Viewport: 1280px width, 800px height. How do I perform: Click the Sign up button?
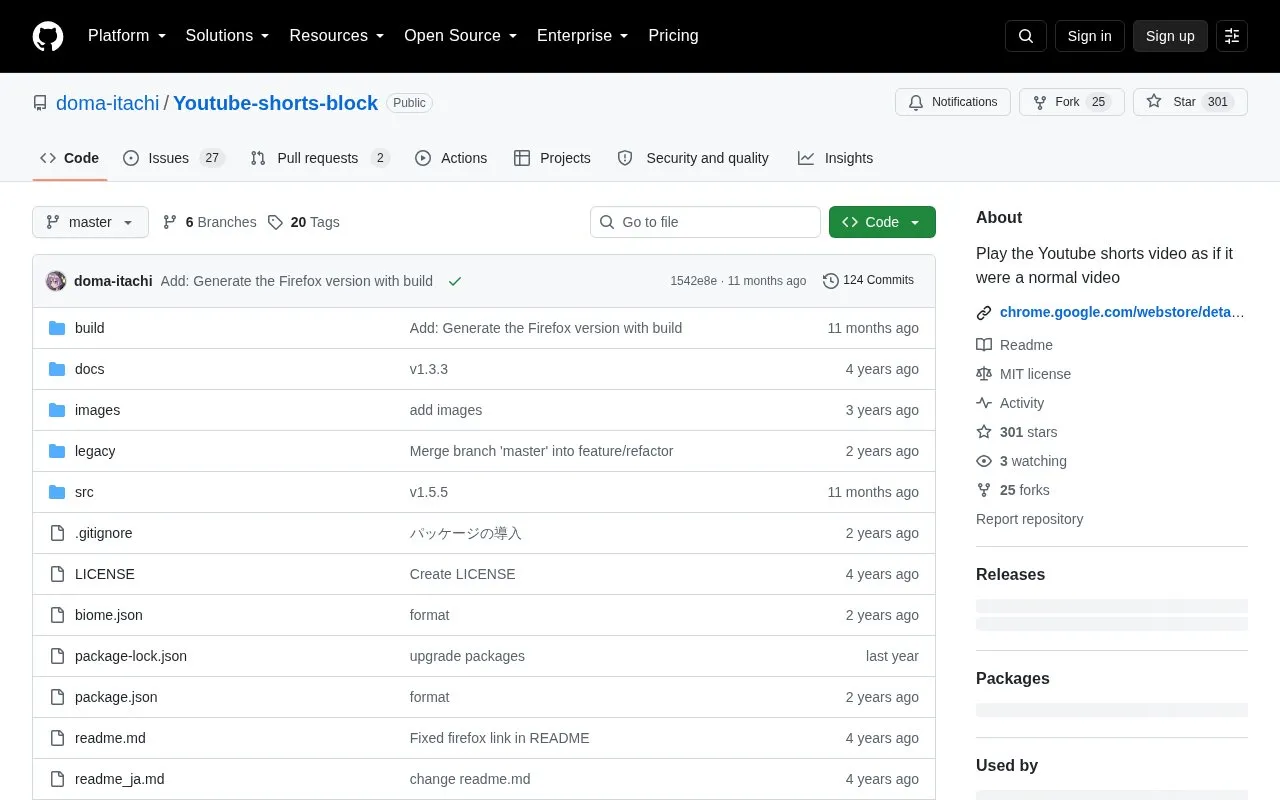1170,36
